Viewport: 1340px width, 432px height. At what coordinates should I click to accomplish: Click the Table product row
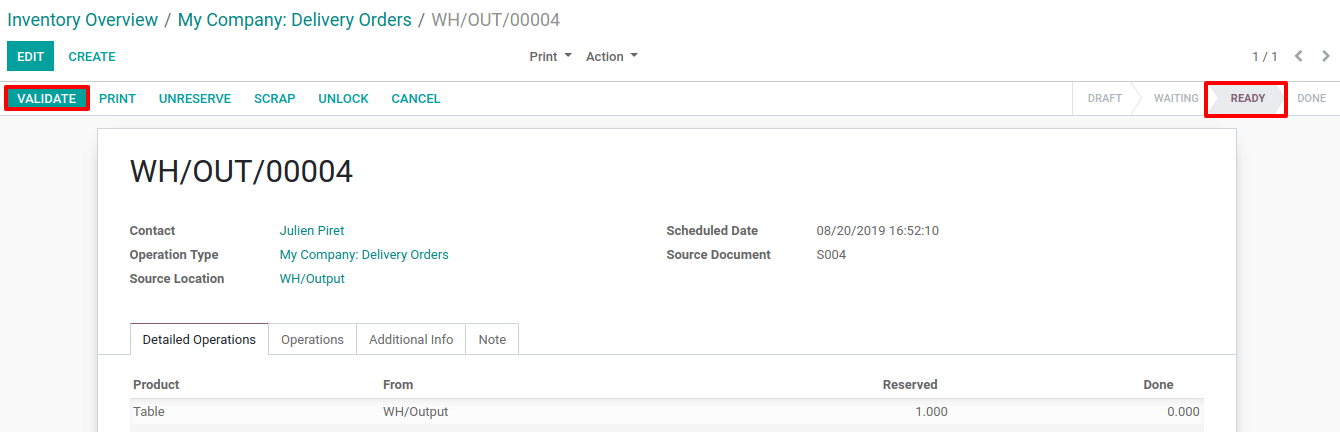(x=667, y=412)
